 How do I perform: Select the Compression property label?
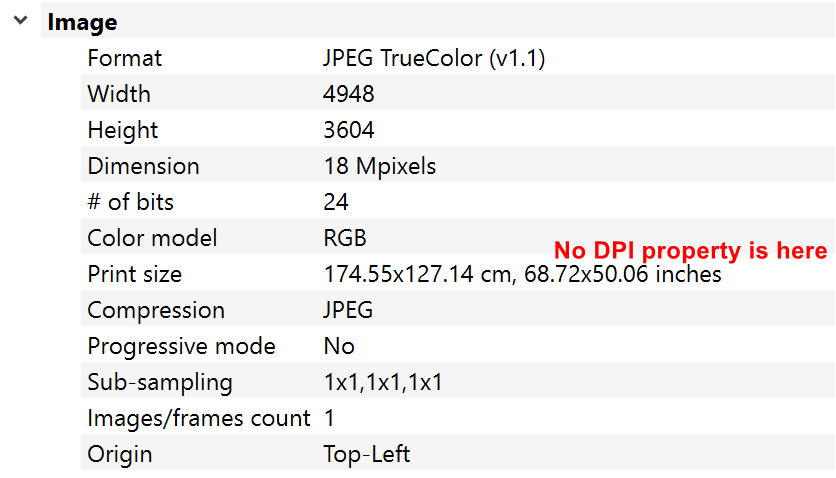[x=156, y=310]
